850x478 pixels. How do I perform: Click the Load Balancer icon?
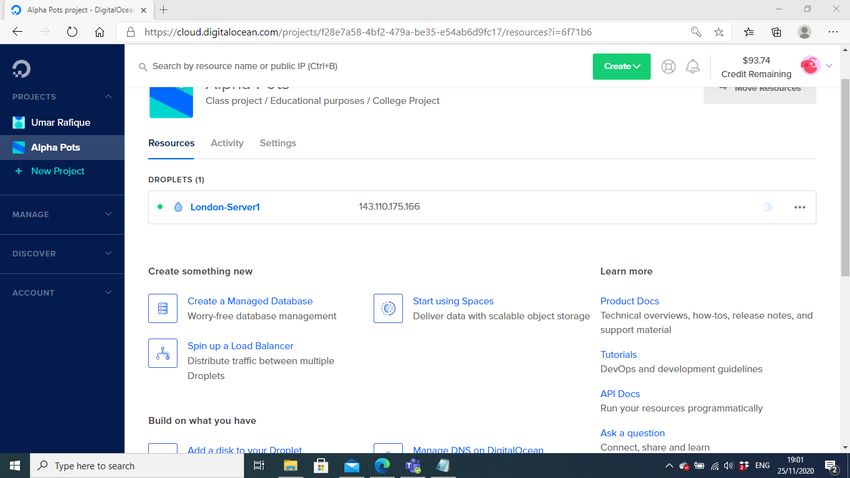(162, 353)
